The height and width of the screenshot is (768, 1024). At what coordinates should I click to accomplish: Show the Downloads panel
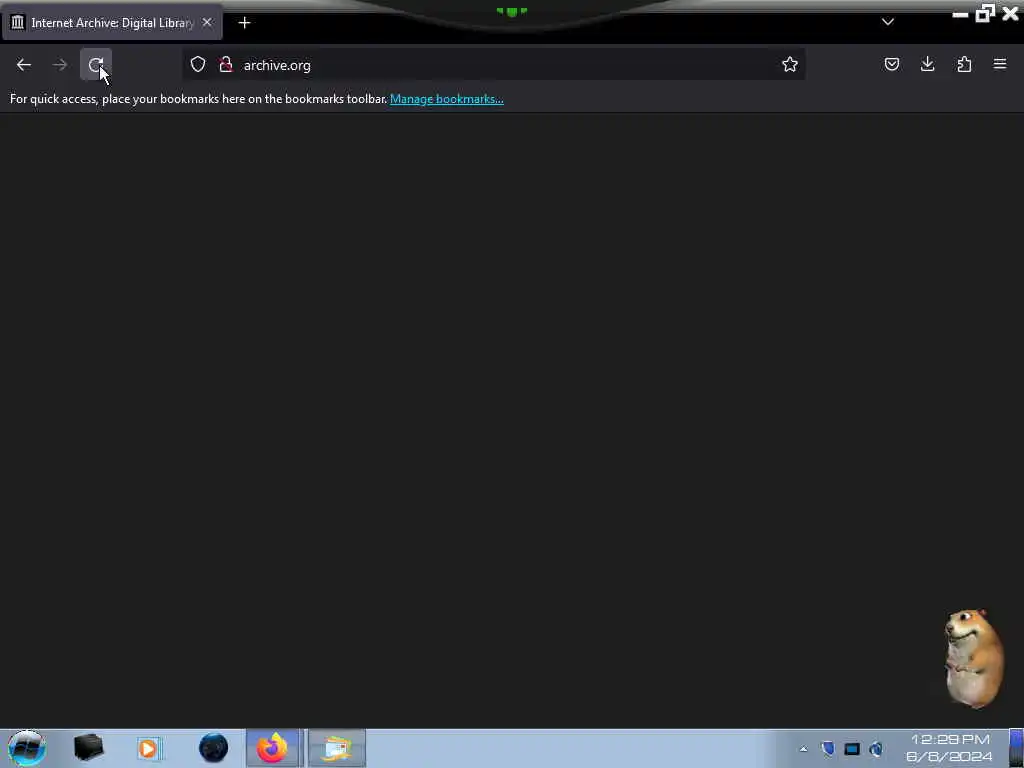click(x=927, y=64)
